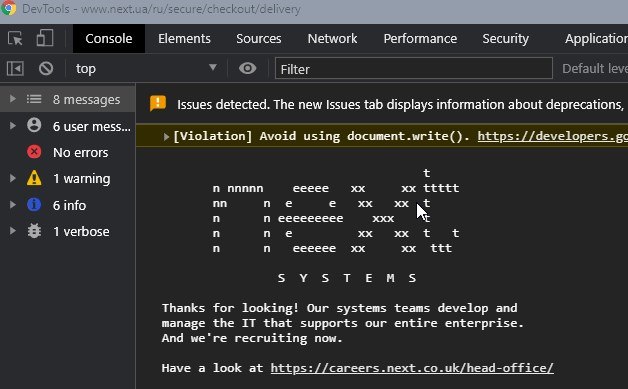Open the Default levels dropdown
The height and width of the screenshot is (389, 628).
tap(595, 69)
